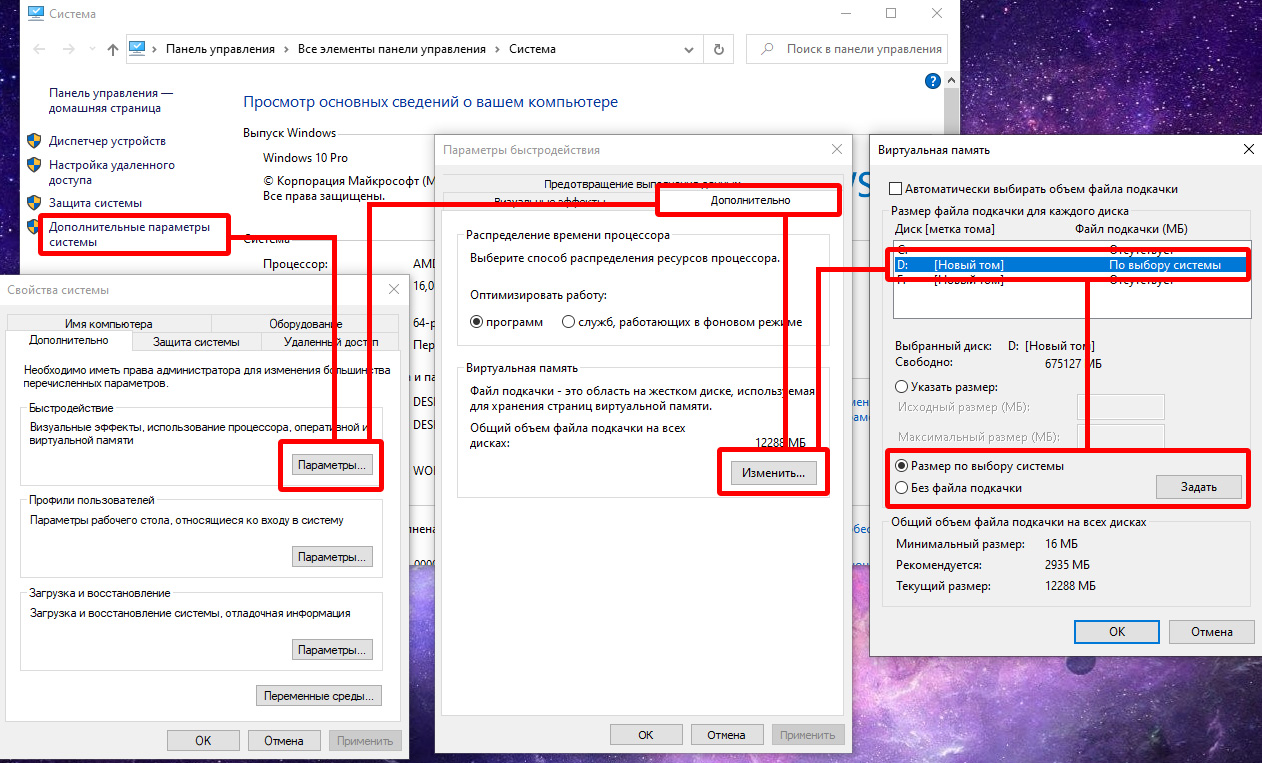Click the computer icon in the address bar
Viewport: 1262px width, 763px height.
point(138,49)
